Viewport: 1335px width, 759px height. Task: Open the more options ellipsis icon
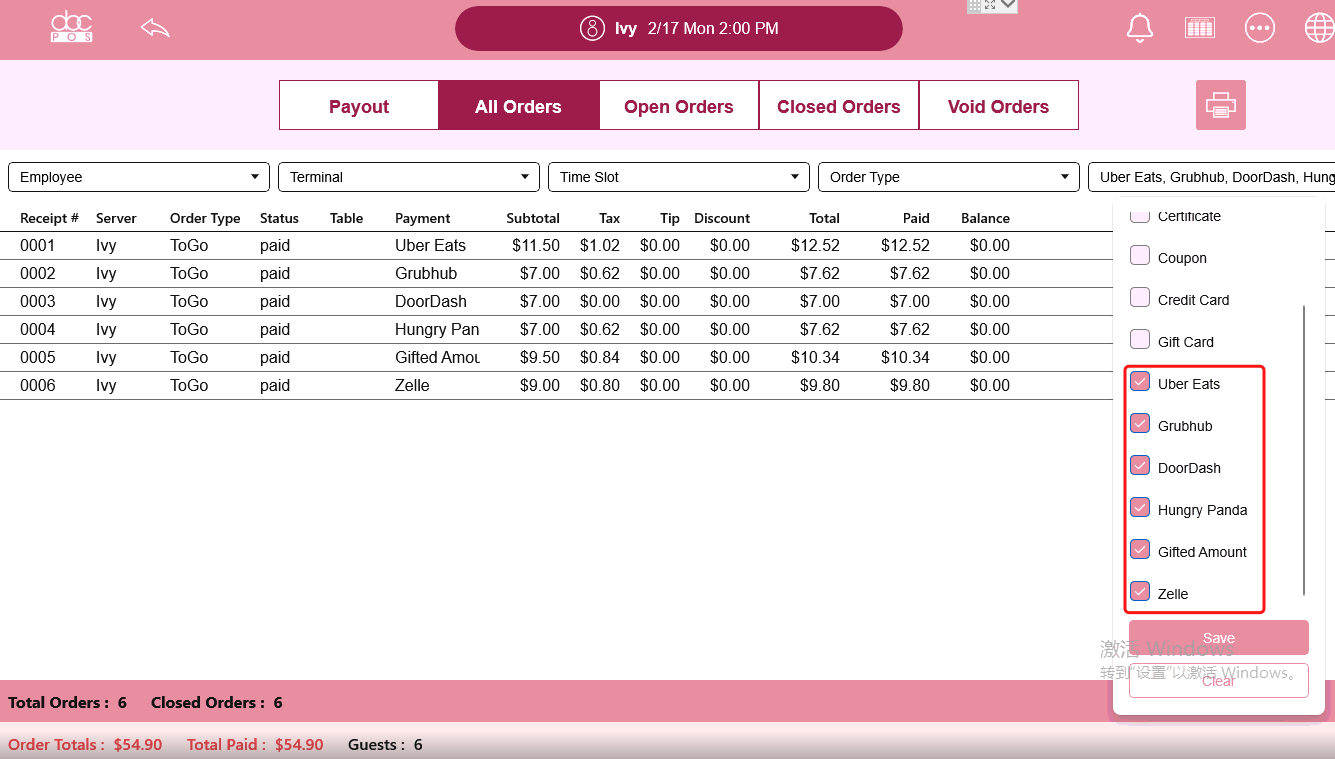point(1260,28)
